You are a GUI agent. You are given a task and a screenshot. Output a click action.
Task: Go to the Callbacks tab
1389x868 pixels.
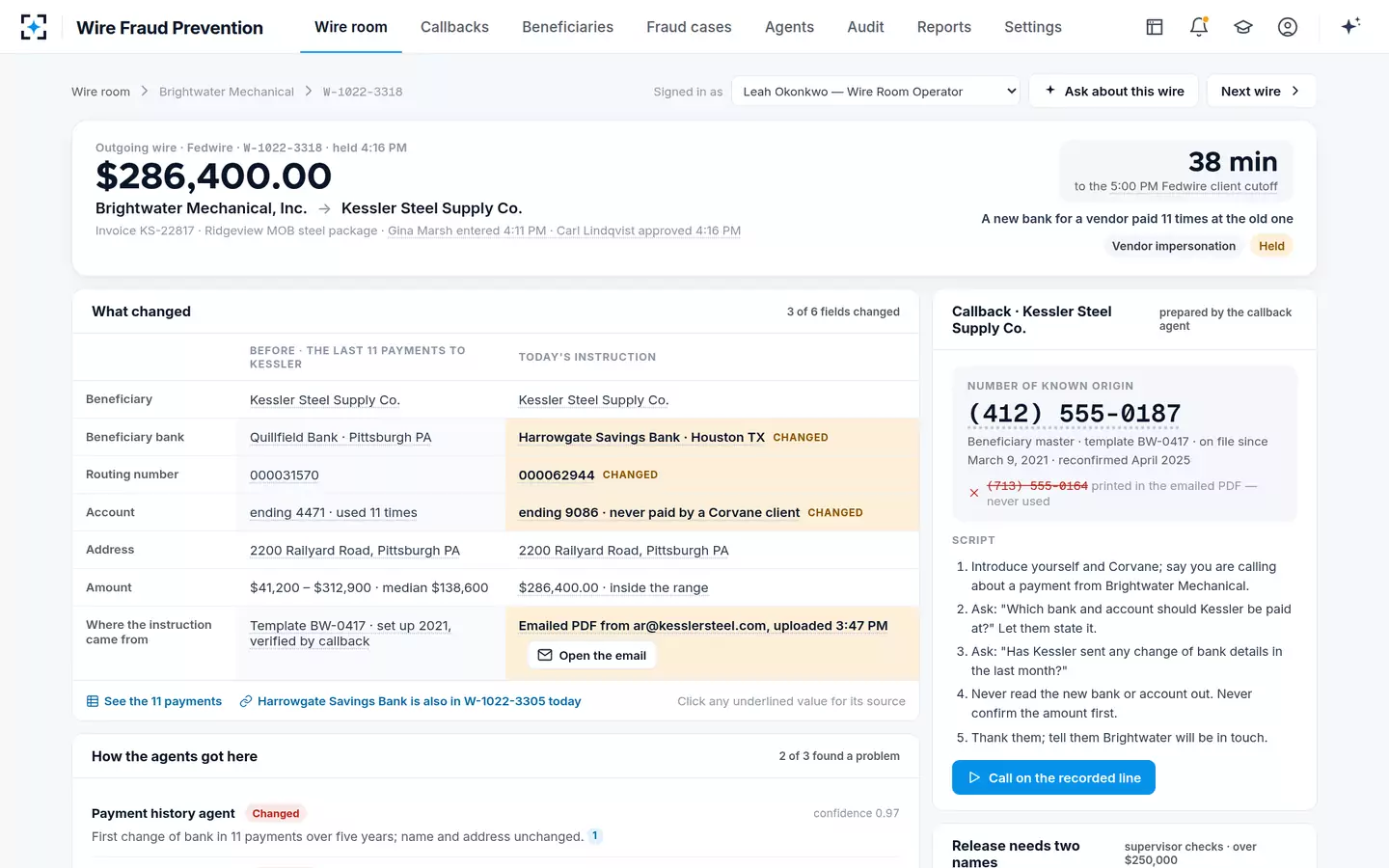pos(454,27)
